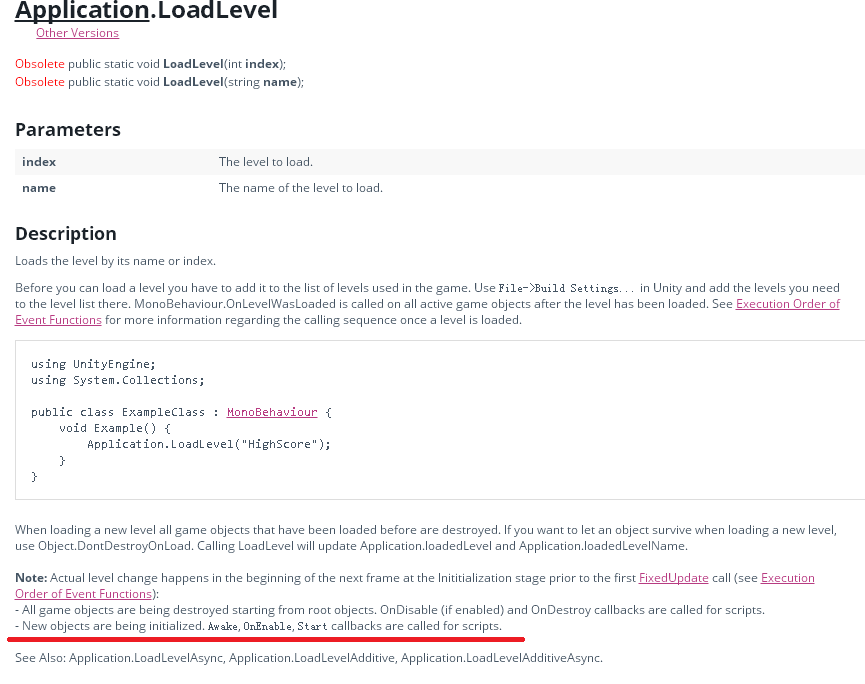
Task: Click the red underline annotation
Action: tap(265, 639)
